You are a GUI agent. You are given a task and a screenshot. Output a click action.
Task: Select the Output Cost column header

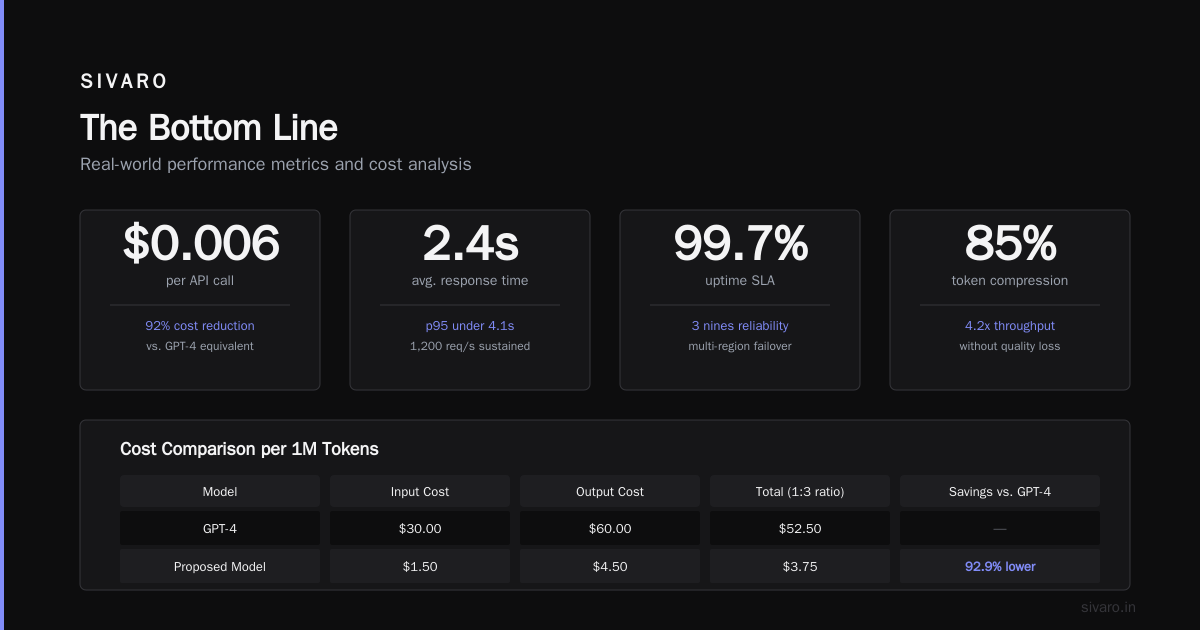point(610,491)
